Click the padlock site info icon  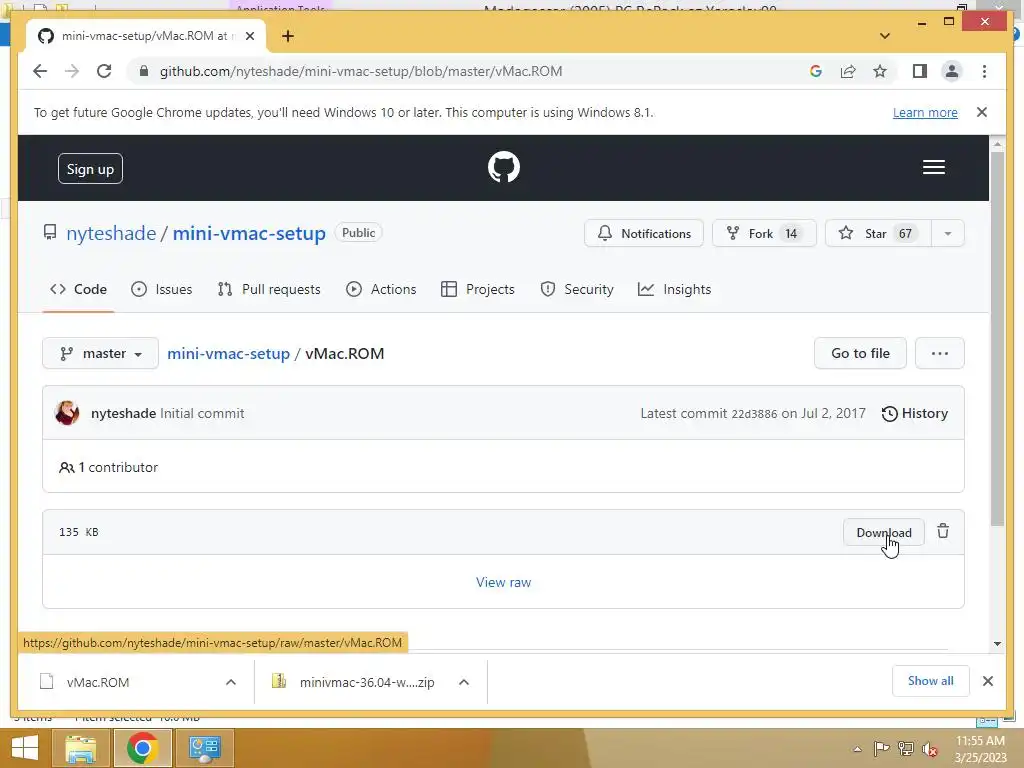point(144,71)
